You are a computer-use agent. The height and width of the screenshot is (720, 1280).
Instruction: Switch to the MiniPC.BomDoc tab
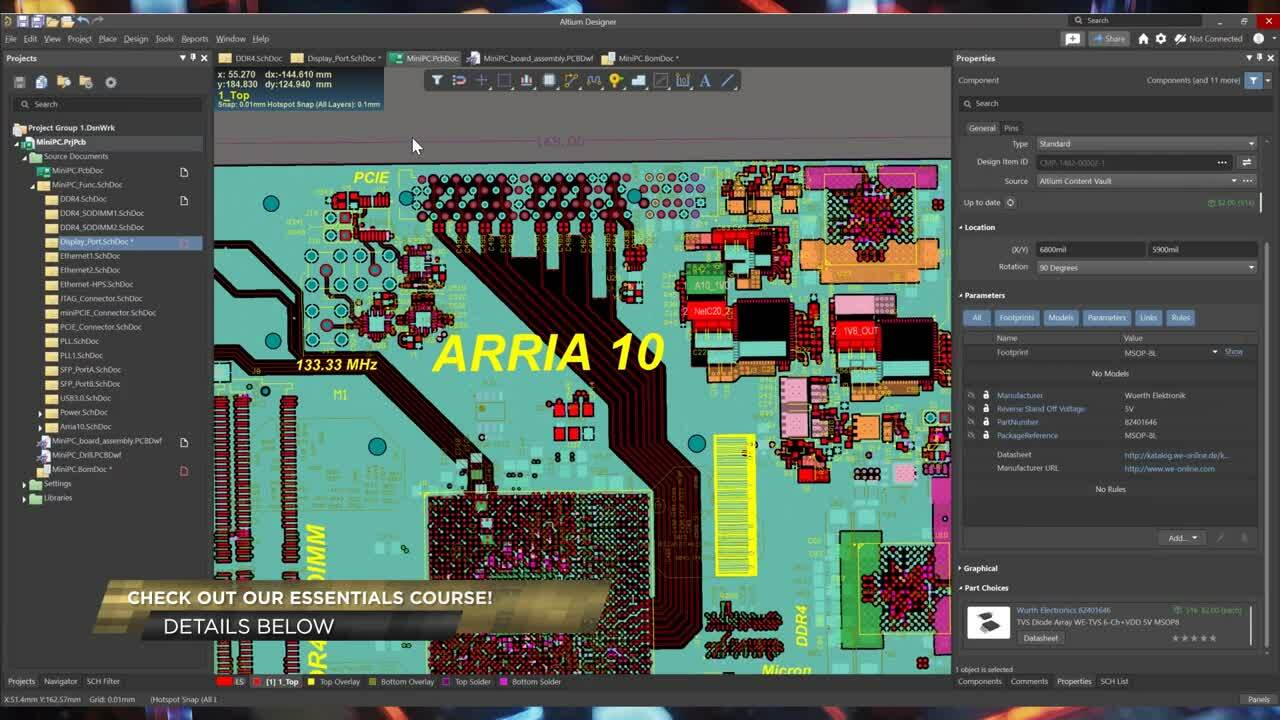tap(646, 58)
